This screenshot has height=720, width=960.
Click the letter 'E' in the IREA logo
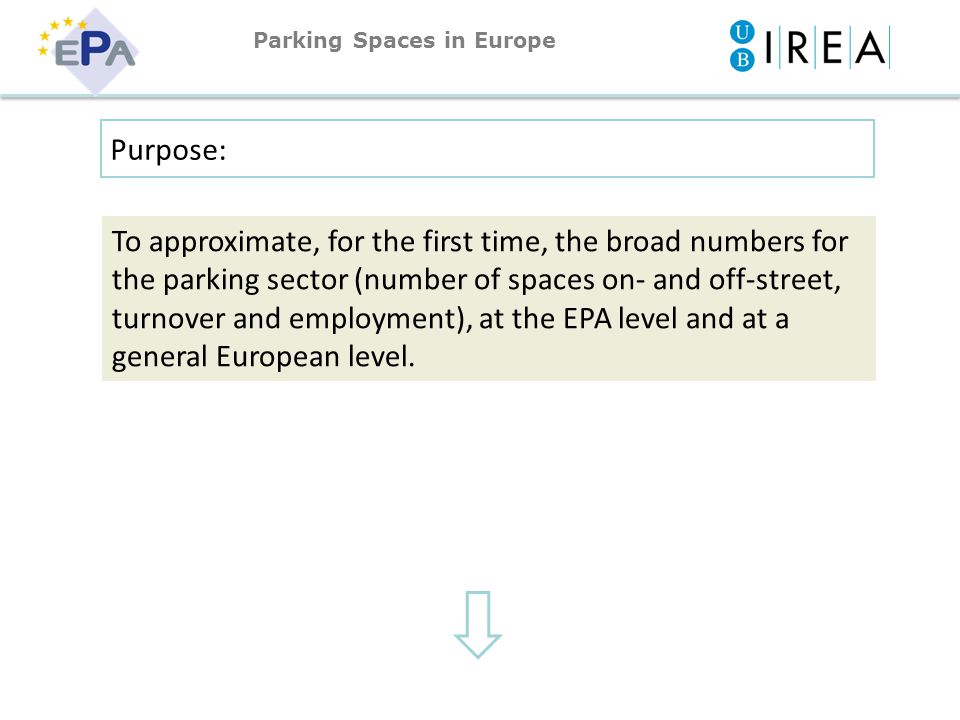(833, 47)
